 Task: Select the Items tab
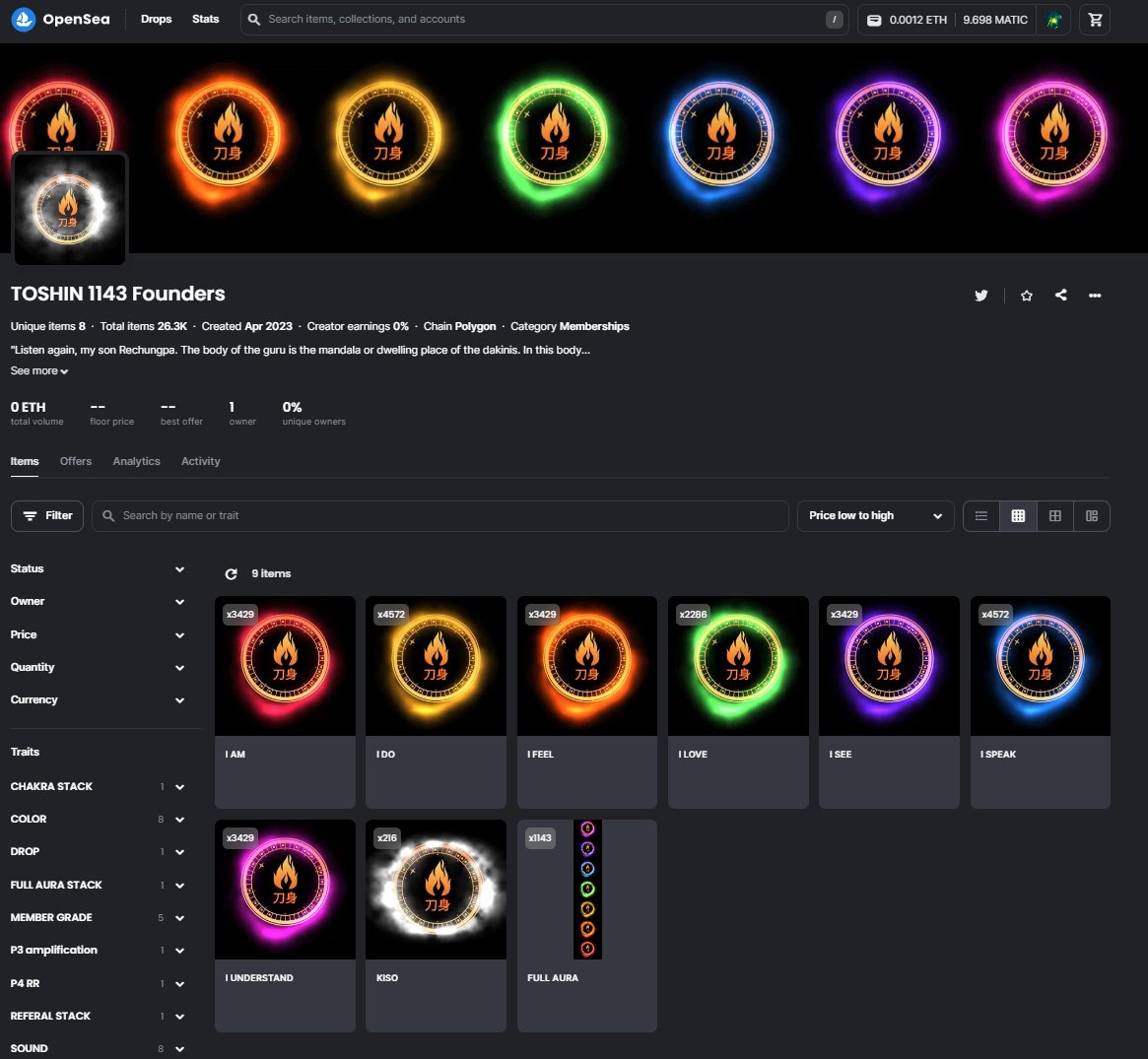(25, 461)
